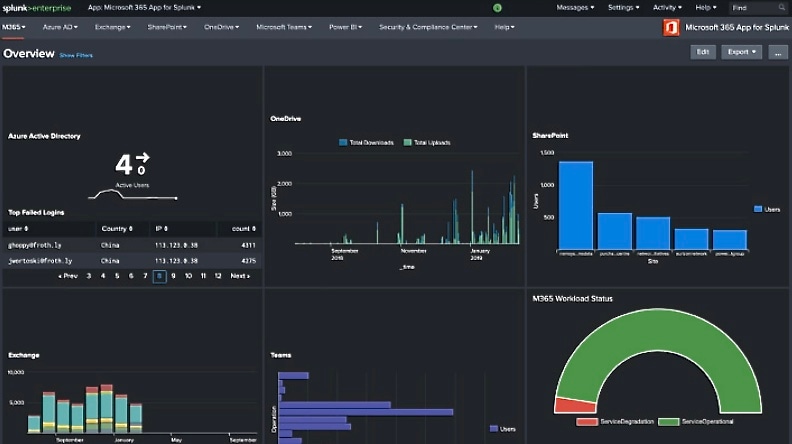Open the App: Microsoft 365 App for Splunk dropdown

(x=144, y=8)
